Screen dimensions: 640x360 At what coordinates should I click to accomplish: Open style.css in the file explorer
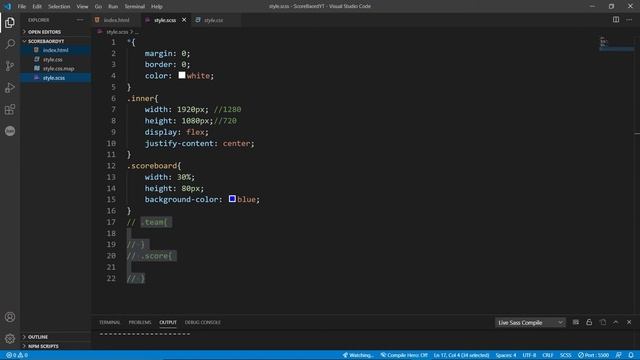tap(56, 59)
